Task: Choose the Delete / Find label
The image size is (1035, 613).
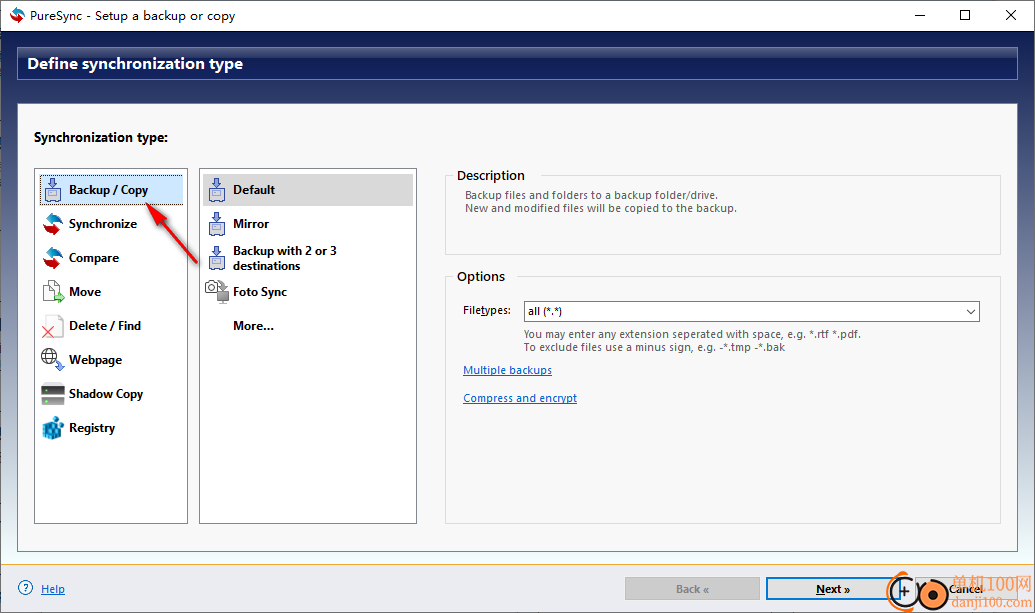Action: click(x=105, y=326)
